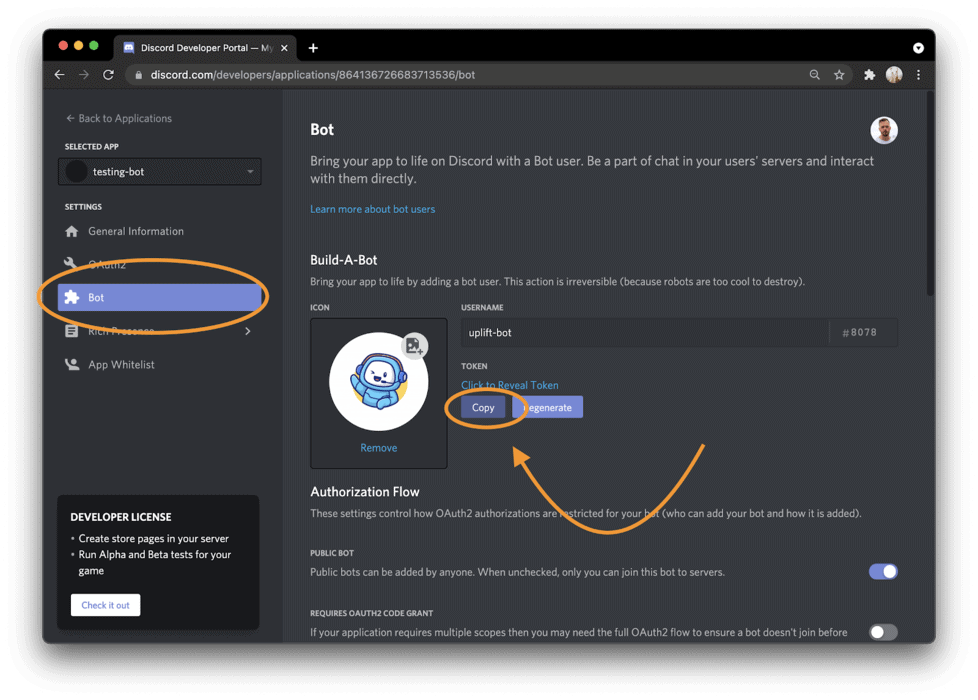Click the browser forward arrow

tap(84, 75)
